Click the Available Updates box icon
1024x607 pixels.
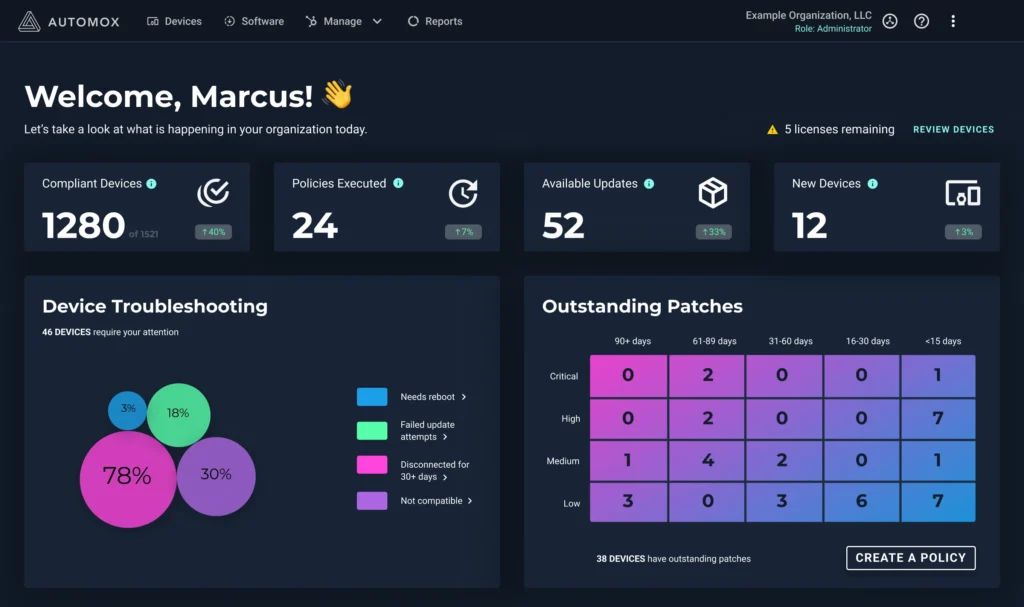[x=712, y=193]
